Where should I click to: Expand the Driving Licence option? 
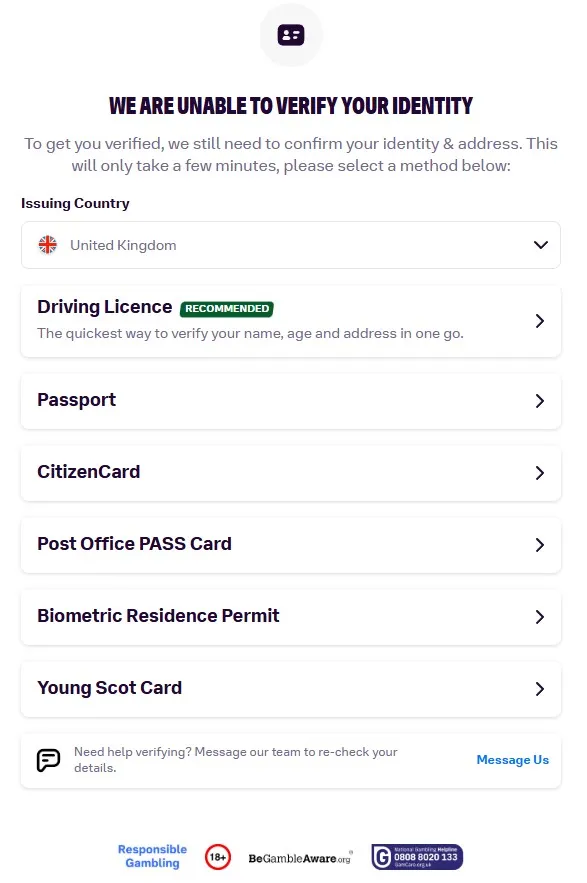[291, 321]
